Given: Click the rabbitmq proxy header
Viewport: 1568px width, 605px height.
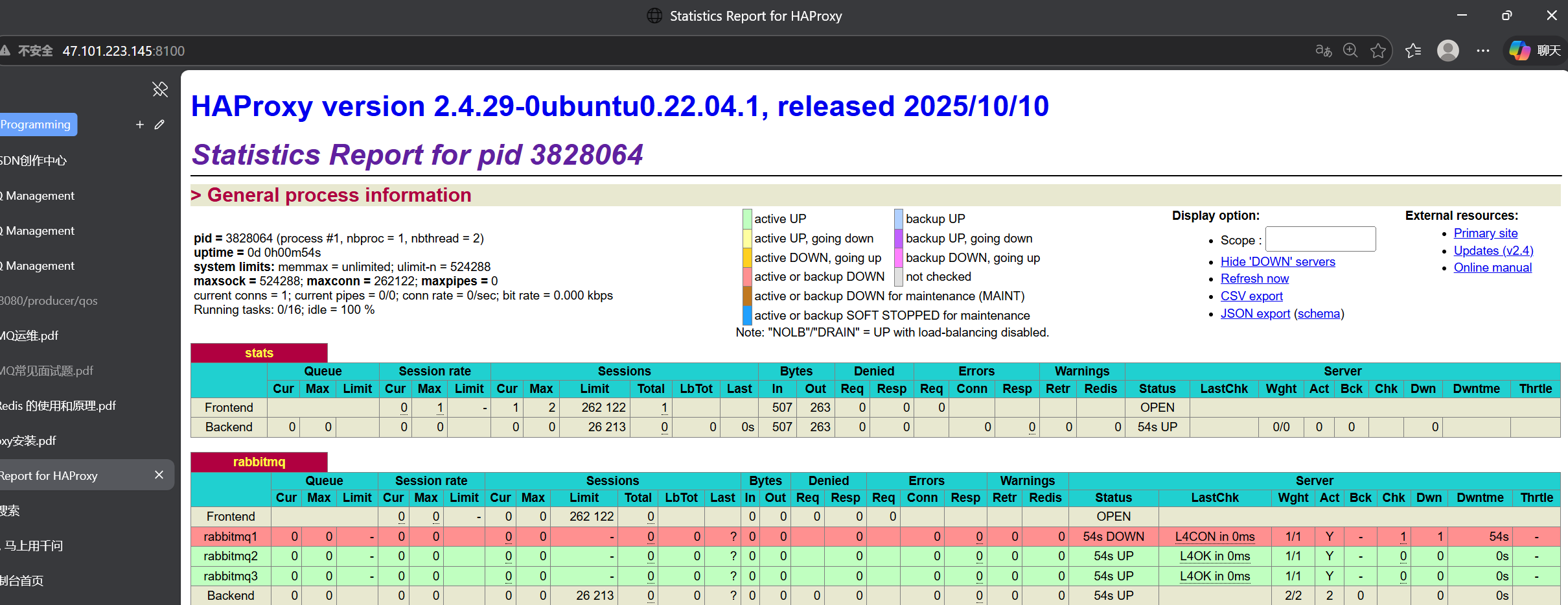Looking at the screenshot, I should pos(259,462).
